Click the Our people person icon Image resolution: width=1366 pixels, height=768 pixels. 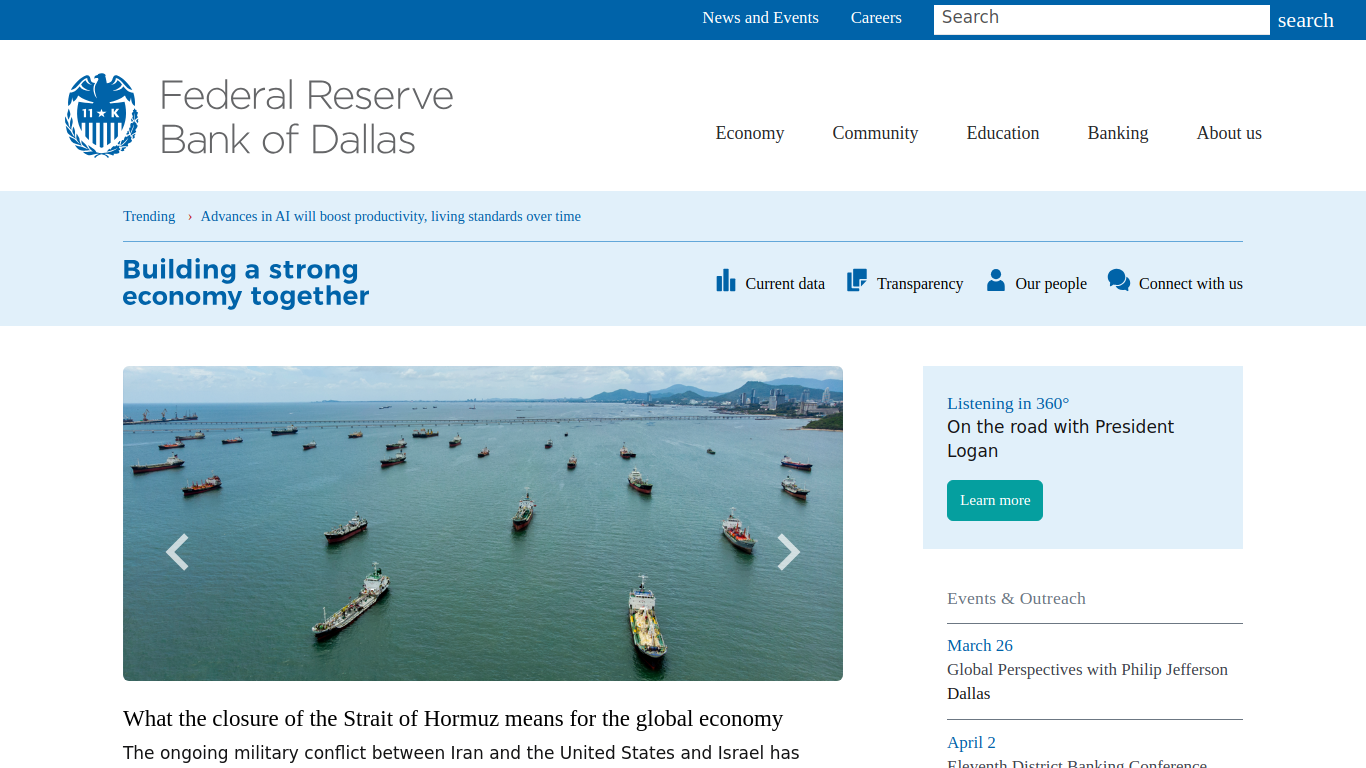pyautogui.click(x=995, y=280)
